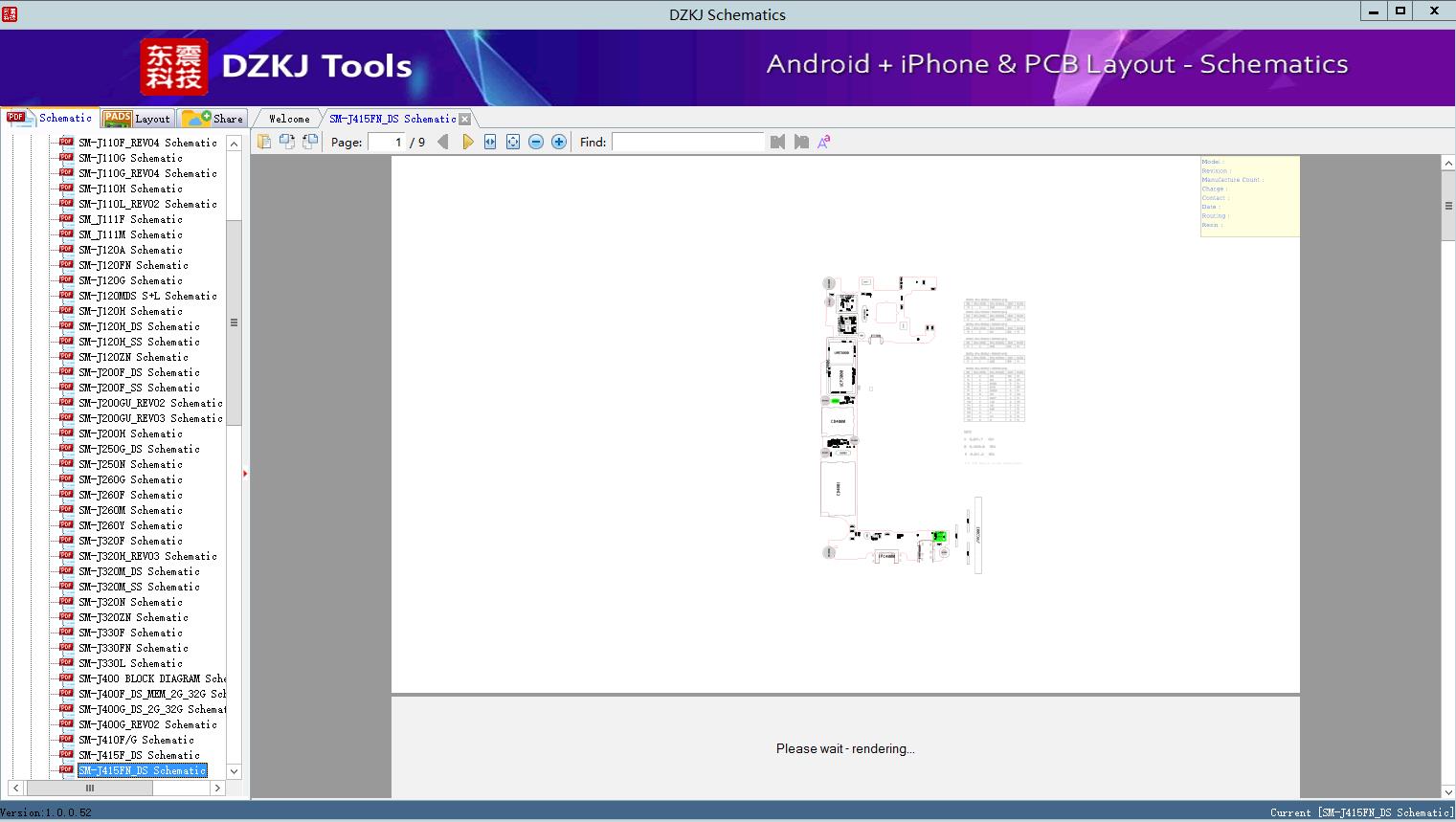Image resolution: width=1456 pixels, height=822 pixels.
Task: Open SM-J400G_REV02 Schematic
Action: tap(147, 724)
